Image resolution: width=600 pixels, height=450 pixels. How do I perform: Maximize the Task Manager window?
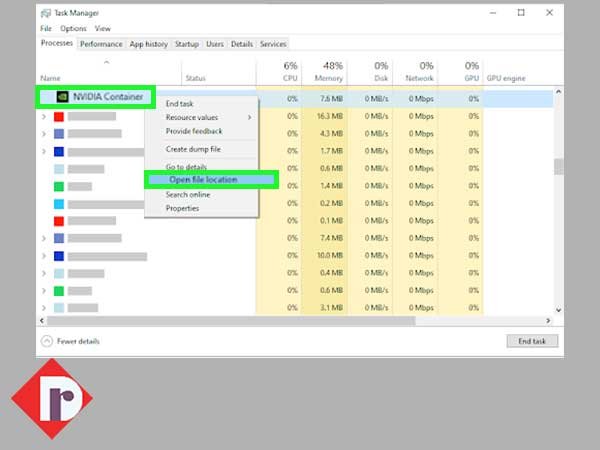tap(521, 13)
